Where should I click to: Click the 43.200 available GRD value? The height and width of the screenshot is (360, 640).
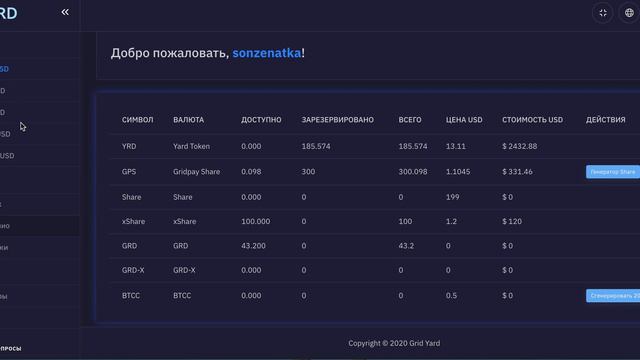[x=253, y=246]
